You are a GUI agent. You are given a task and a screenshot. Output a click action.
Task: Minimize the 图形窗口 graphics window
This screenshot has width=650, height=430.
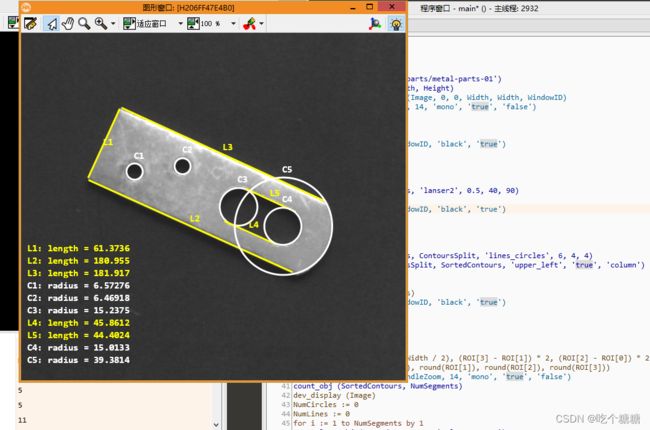click(353, 7)
